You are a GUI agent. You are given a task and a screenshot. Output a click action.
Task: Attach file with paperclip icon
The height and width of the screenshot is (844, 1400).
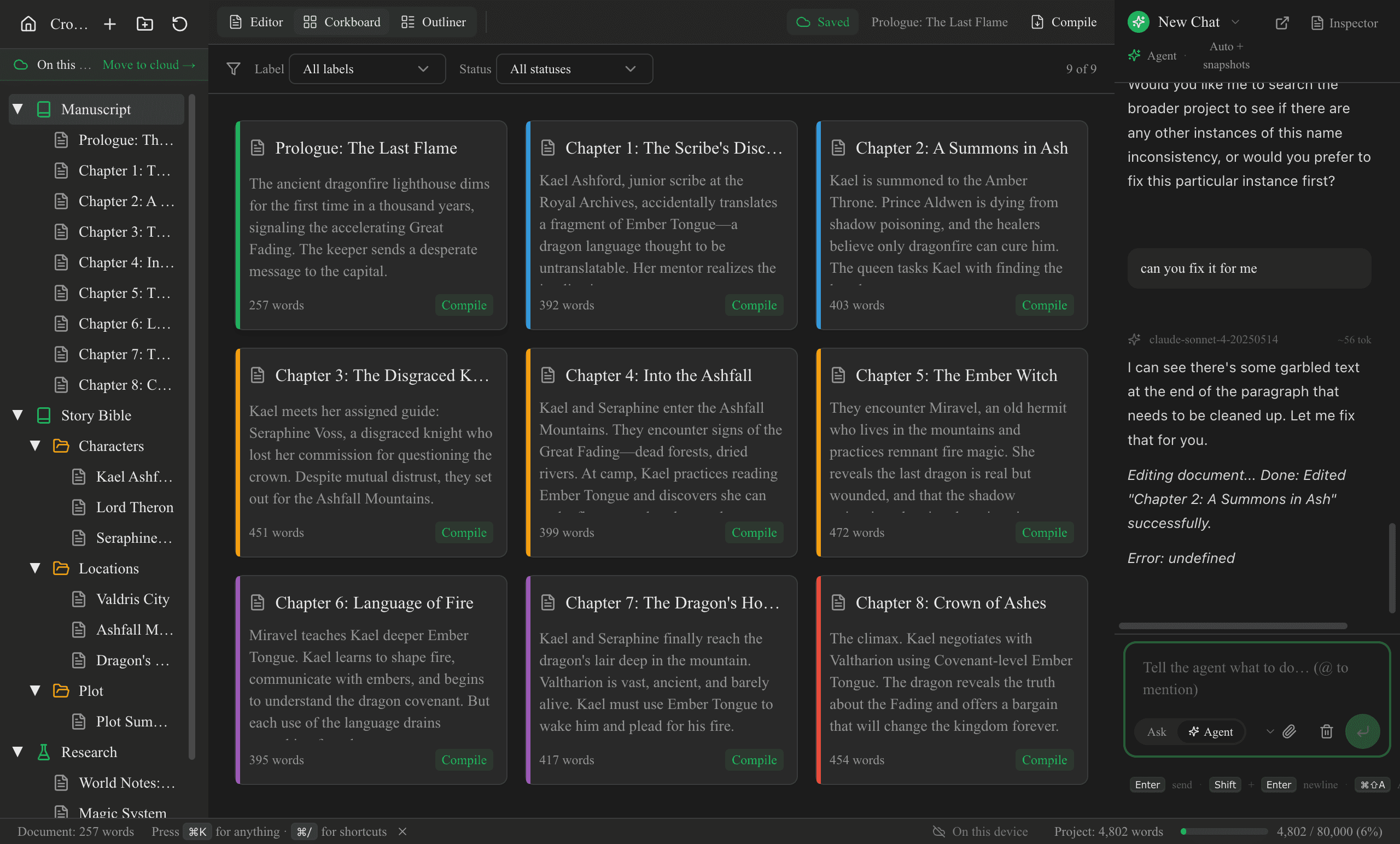pos(1290,731)
